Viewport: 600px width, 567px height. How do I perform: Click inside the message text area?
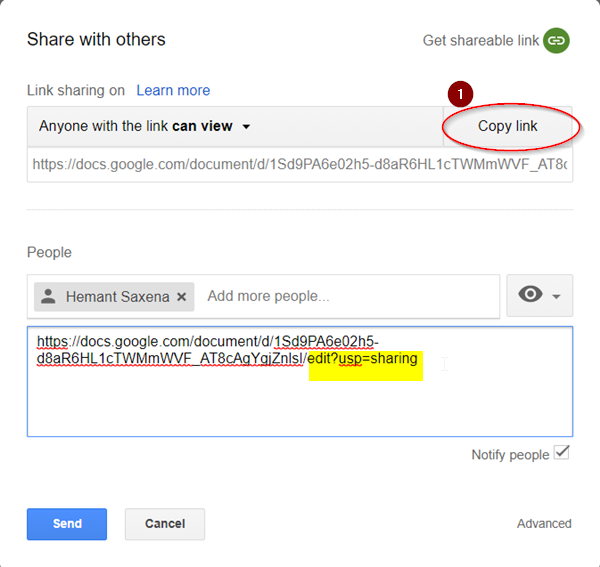point(299,400)
